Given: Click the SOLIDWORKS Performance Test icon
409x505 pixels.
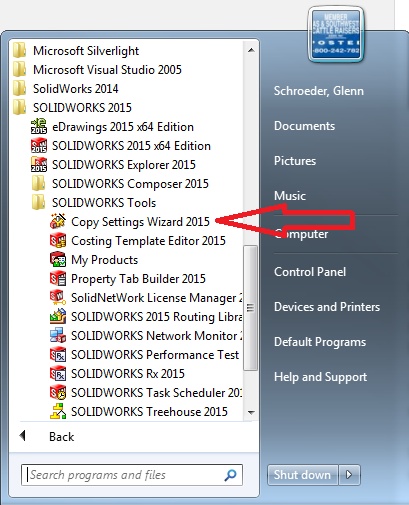Looking at the screenshot, I should click(58, 354).
